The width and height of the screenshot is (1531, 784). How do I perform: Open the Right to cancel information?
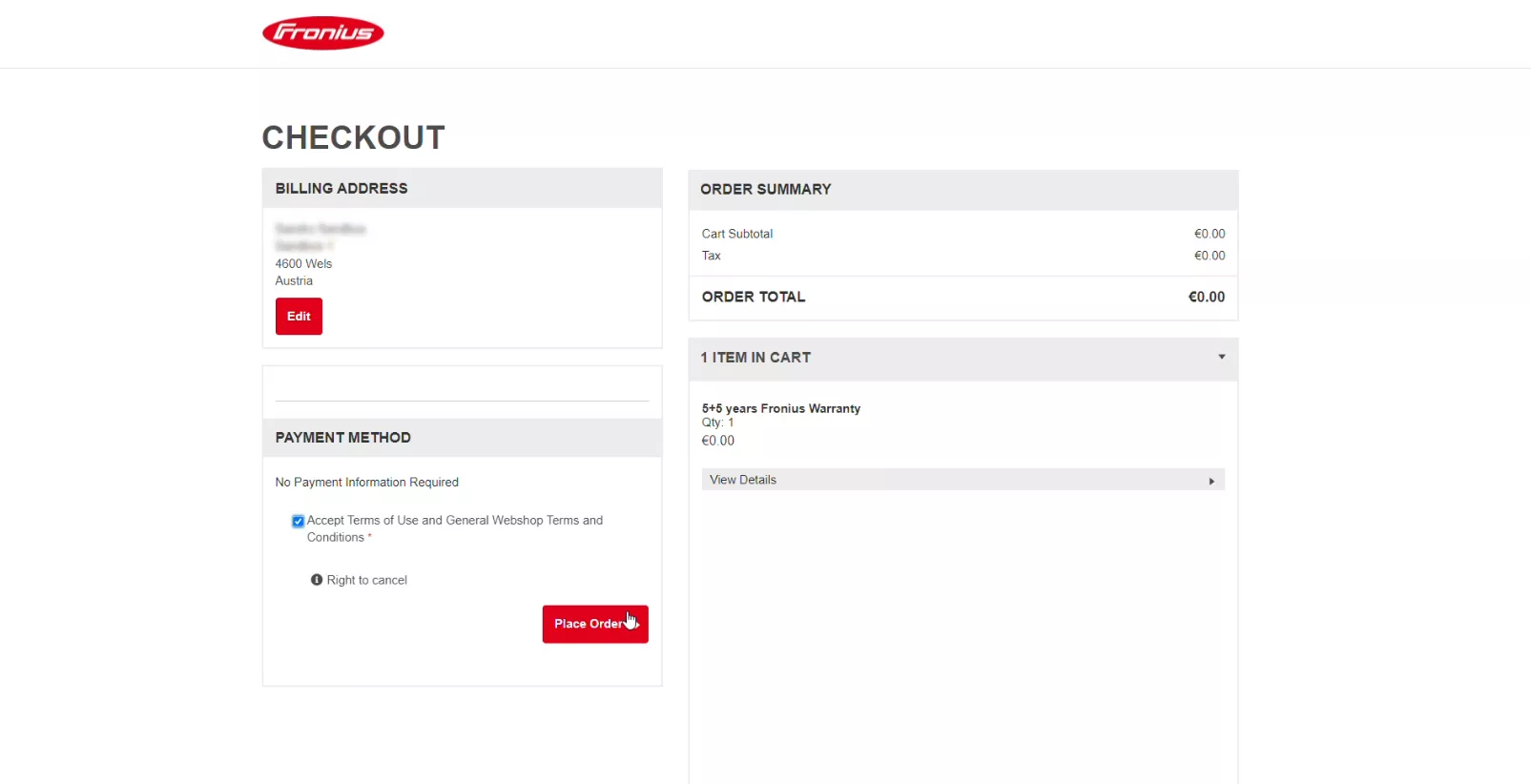pyautogui.click(x=366, y=580)
